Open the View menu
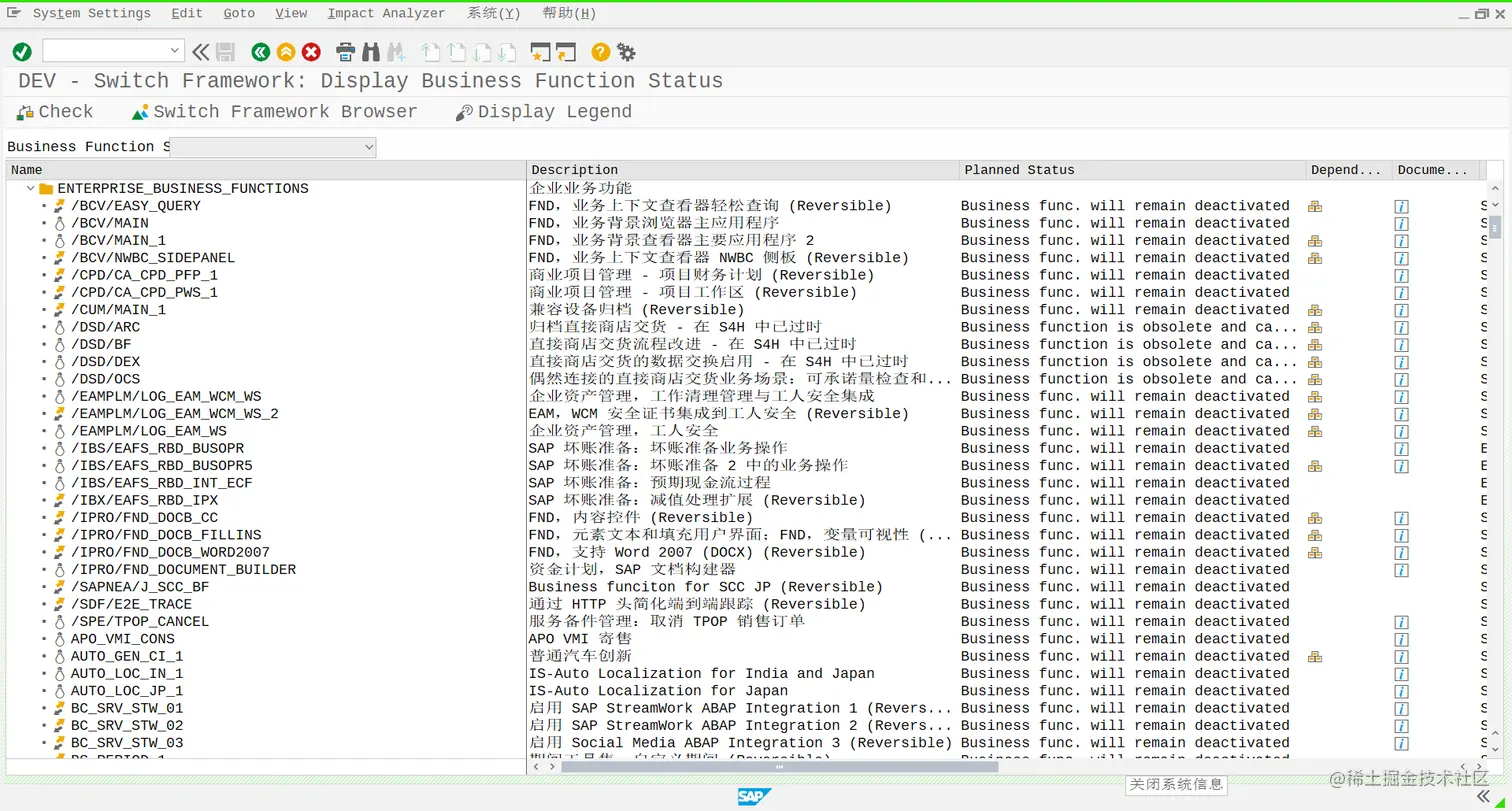This screenshot has height=811, width=1512. tap(291, 13)
